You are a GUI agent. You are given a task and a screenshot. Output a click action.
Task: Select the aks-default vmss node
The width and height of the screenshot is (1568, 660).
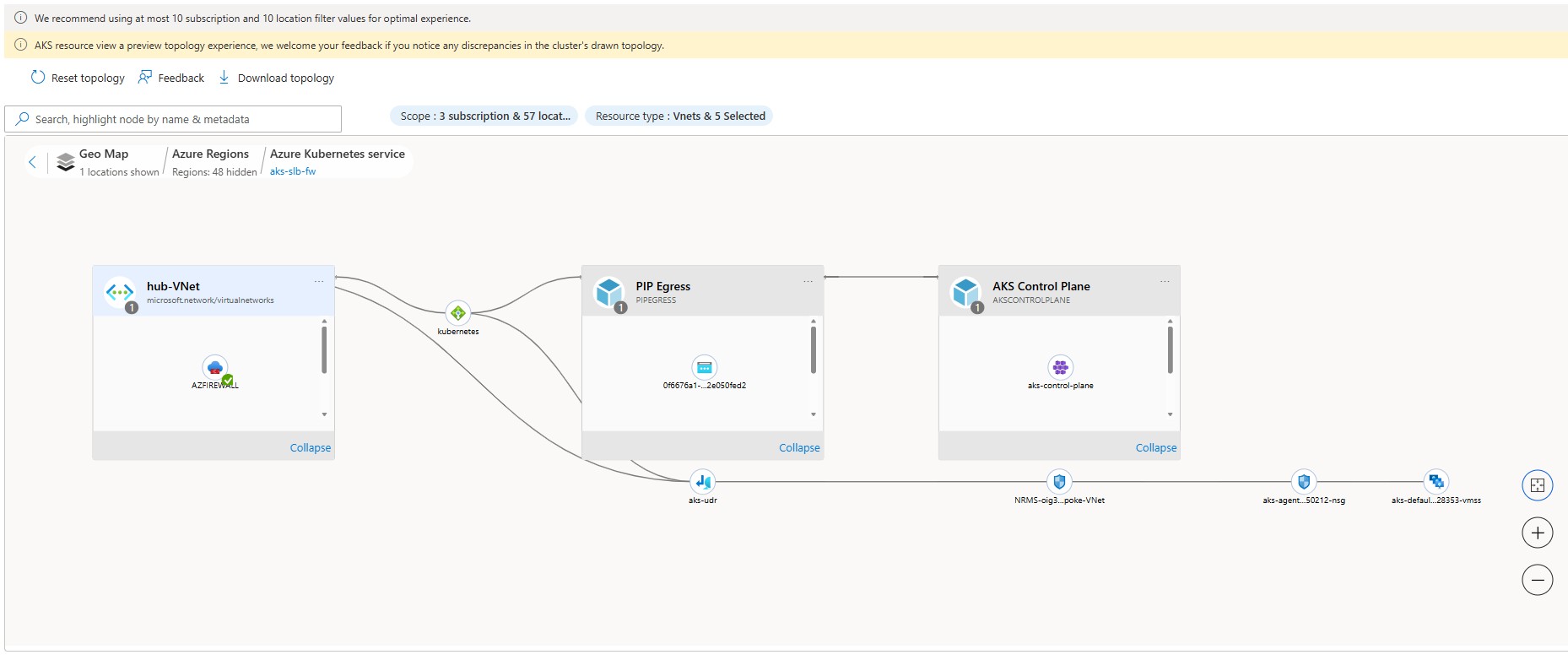(x=1436, y=482)
